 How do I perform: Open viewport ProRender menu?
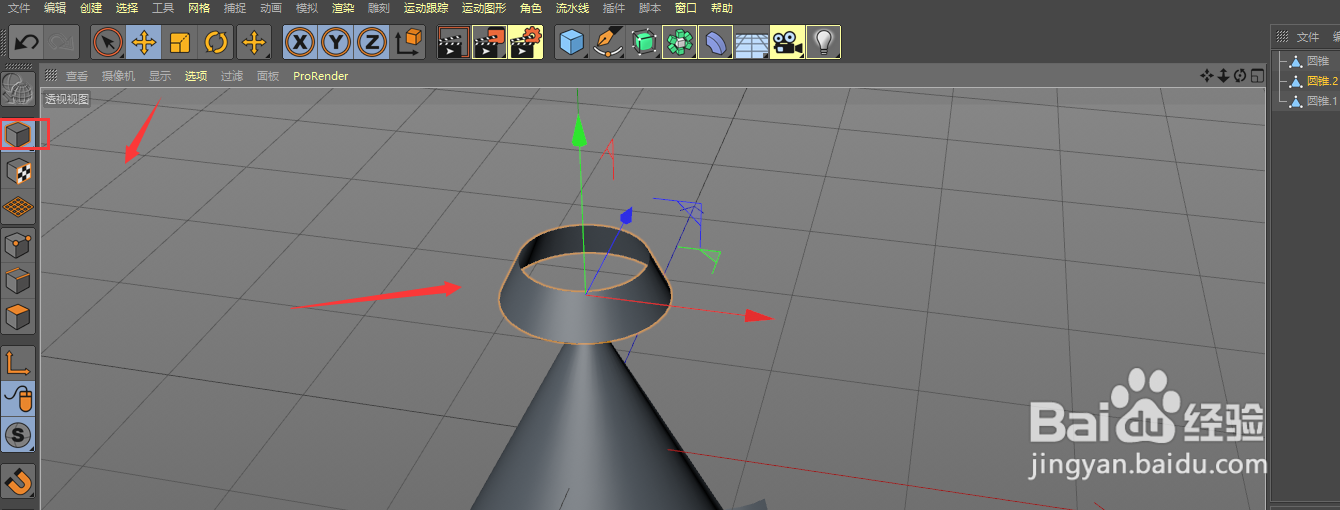[321, 76]
